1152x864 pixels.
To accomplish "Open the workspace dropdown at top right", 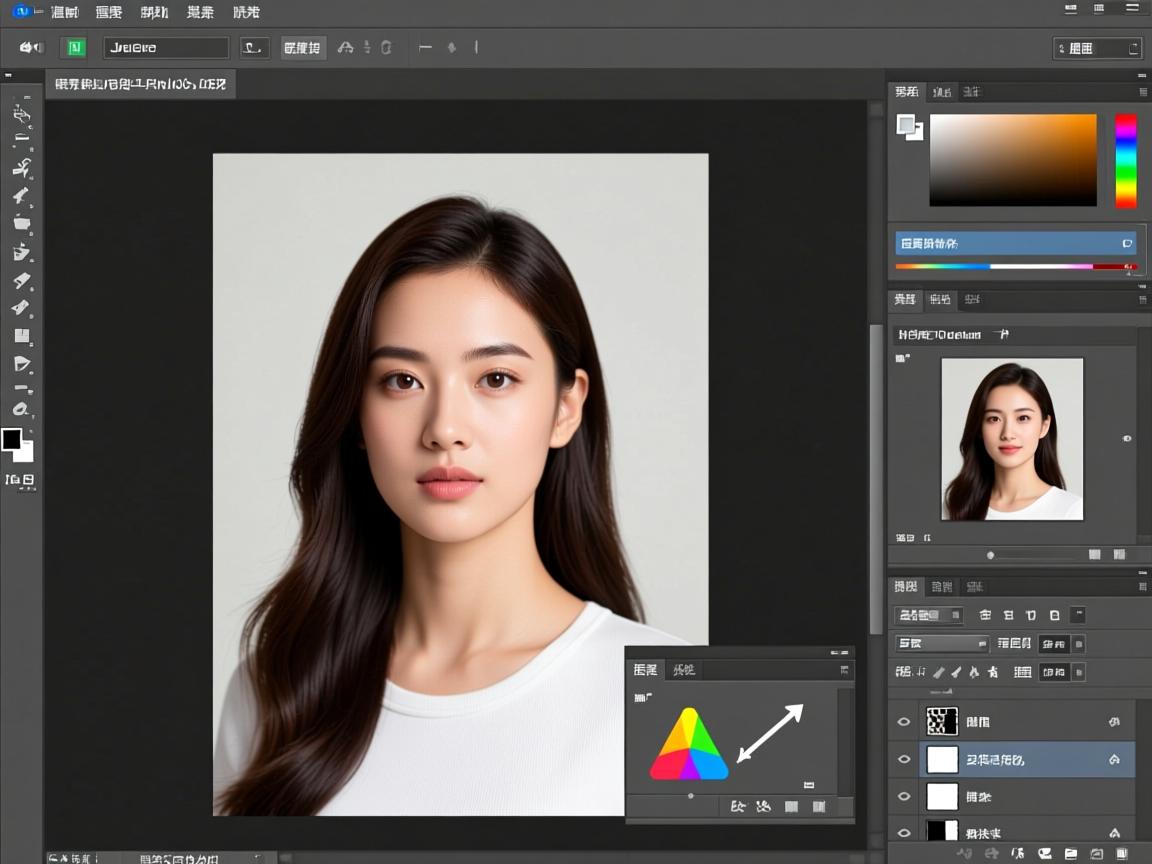I will tap(1097, 48).
